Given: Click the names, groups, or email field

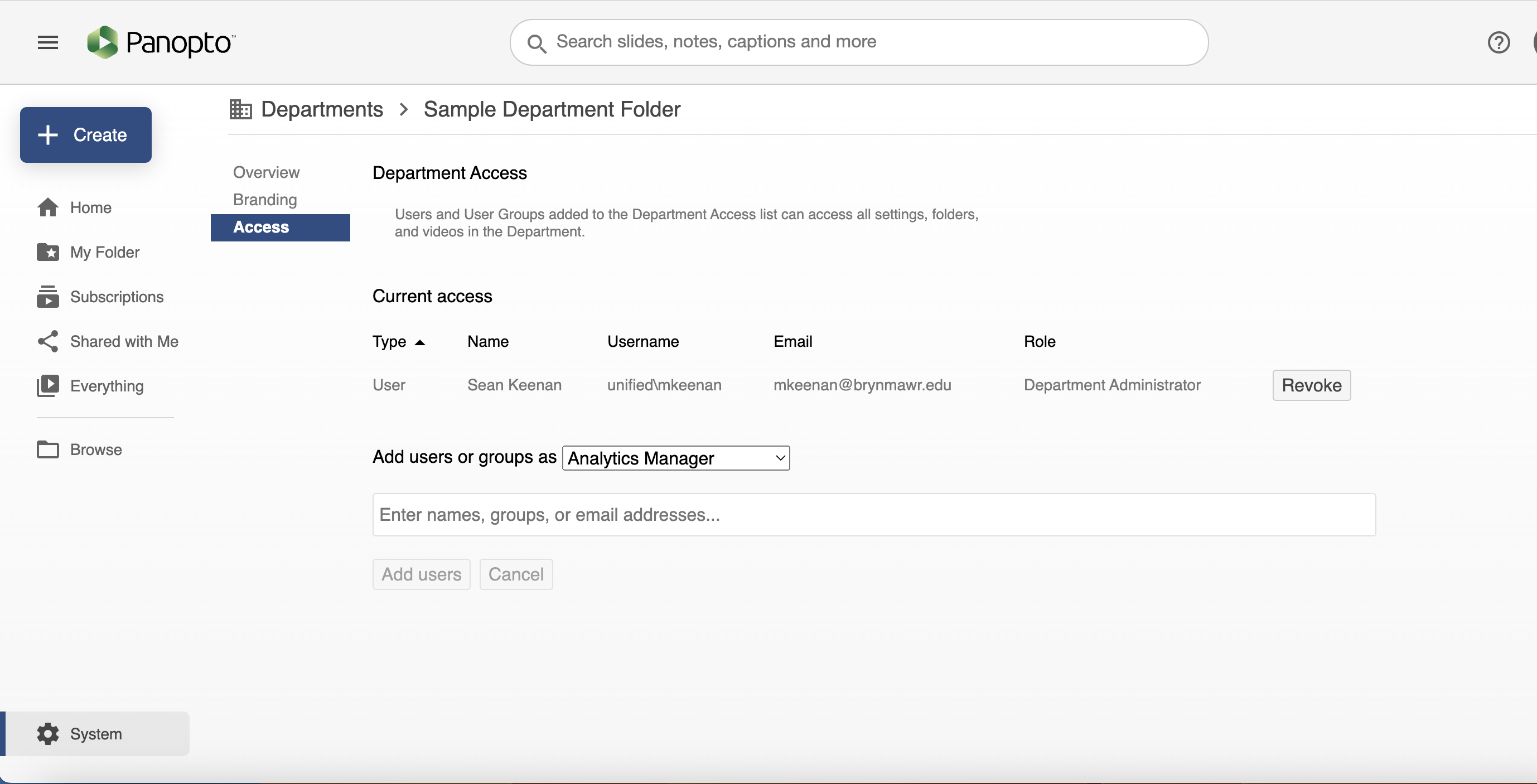Looking at the screenshot, I should coord(873,515).
